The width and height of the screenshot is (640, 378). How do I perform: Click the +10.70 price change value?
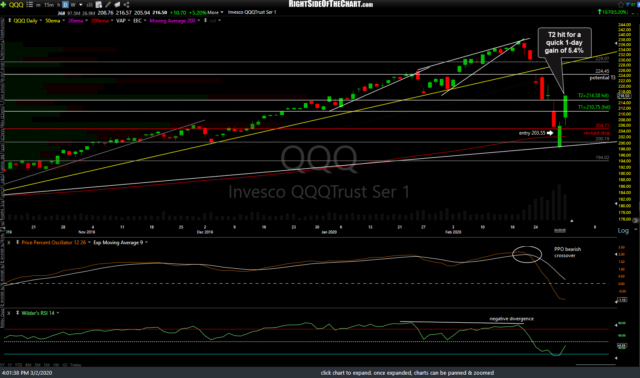point(178,13)
